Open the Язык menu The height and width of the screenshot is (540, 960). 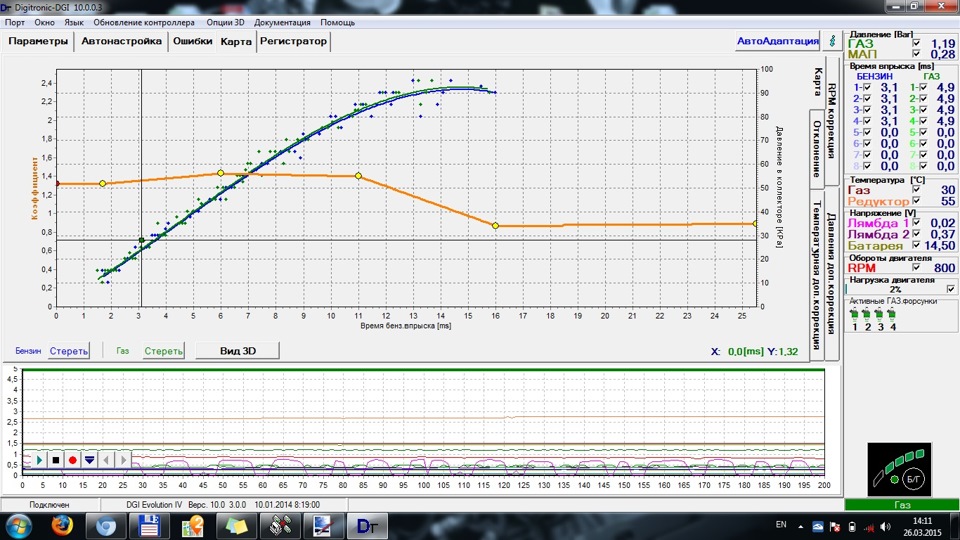[x=73, y=23]
